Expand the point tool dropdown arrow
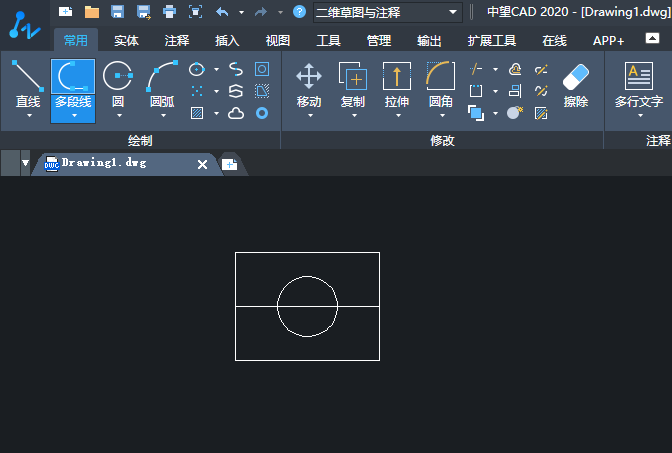Viewport: 672px width, 453px height. coord(216,91)
